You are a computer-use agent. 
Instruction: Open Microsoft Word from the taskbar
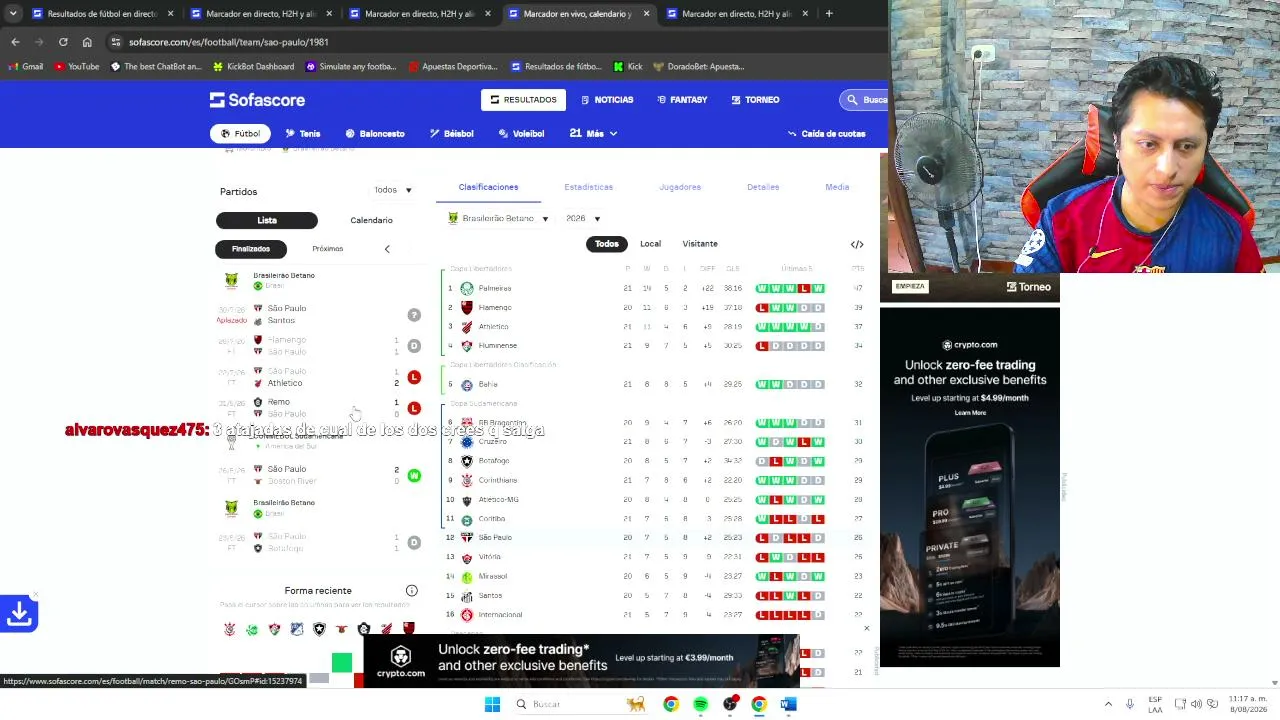point(788,704)
